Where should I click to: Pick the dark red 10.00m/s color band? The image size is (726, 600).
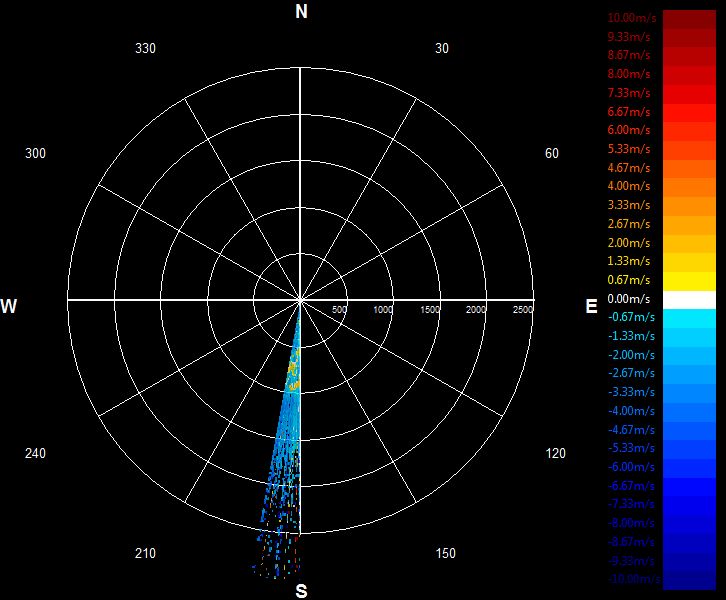(689, 19)
